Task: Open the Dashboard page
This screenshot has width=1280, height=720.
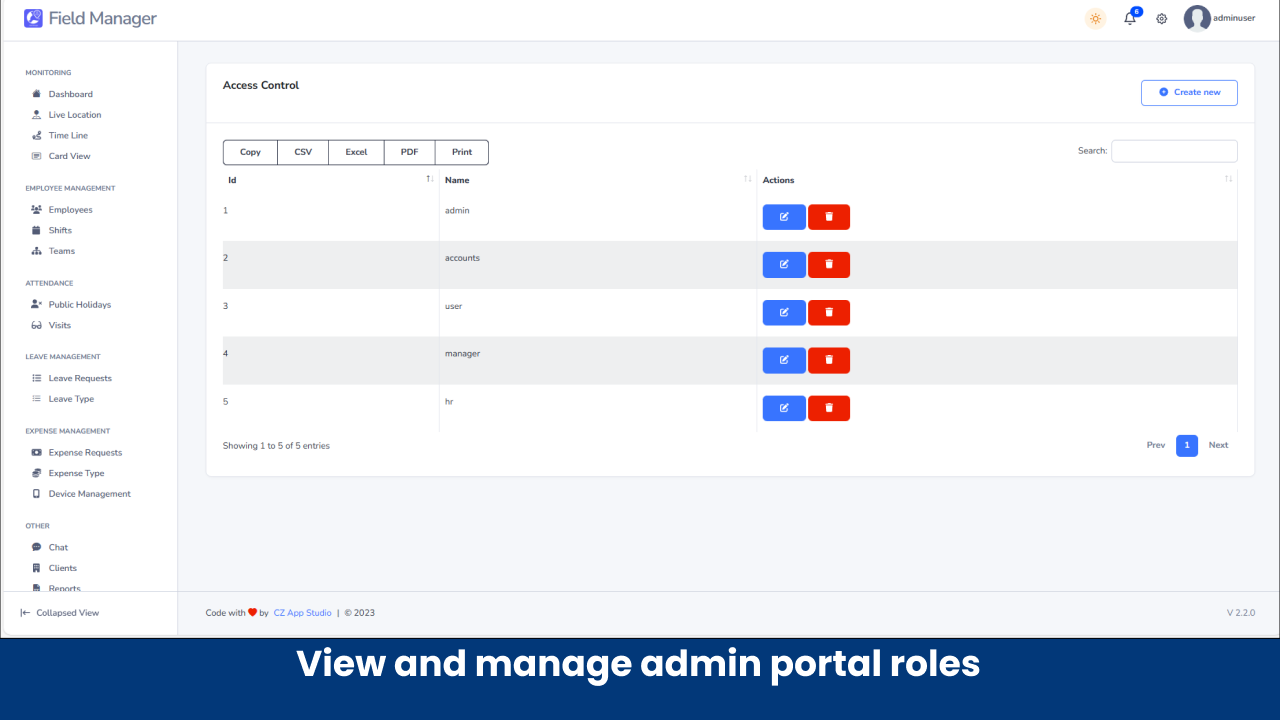Action: pos(70,93)
